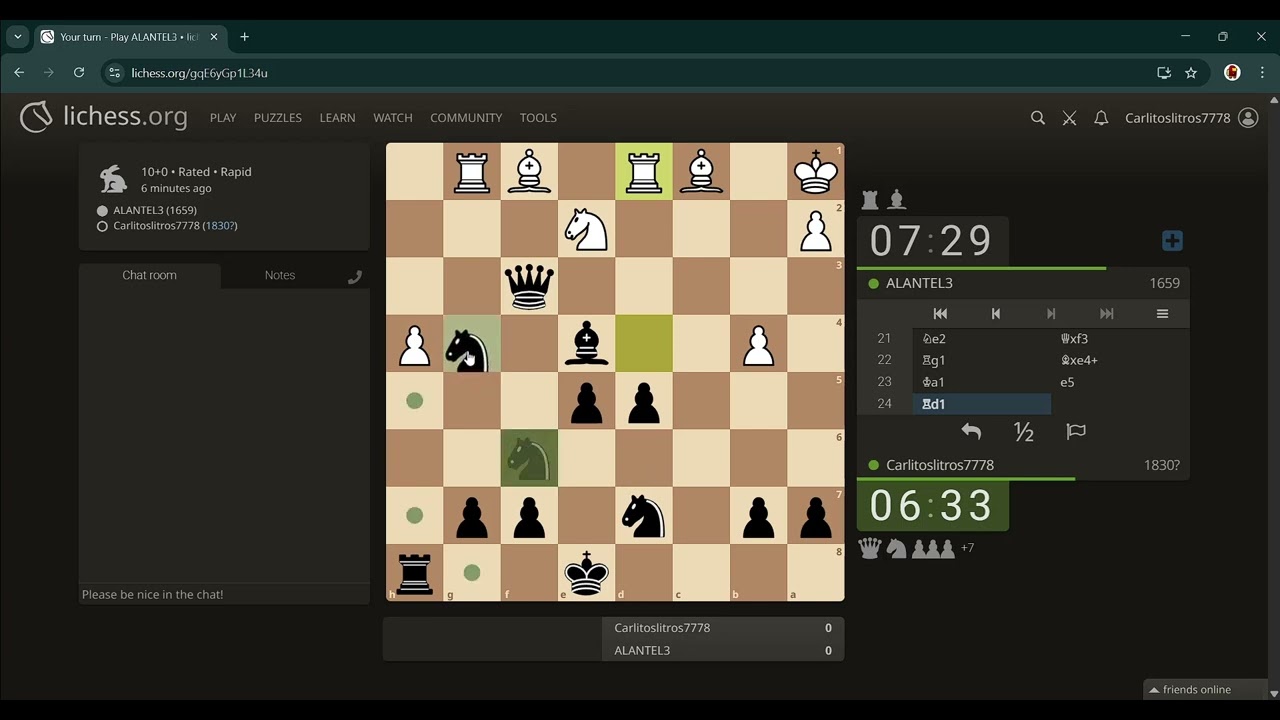Screen dimensions: 1280x720
Task: Open challenges crossed swords icon
Action: pos(1069,118)
